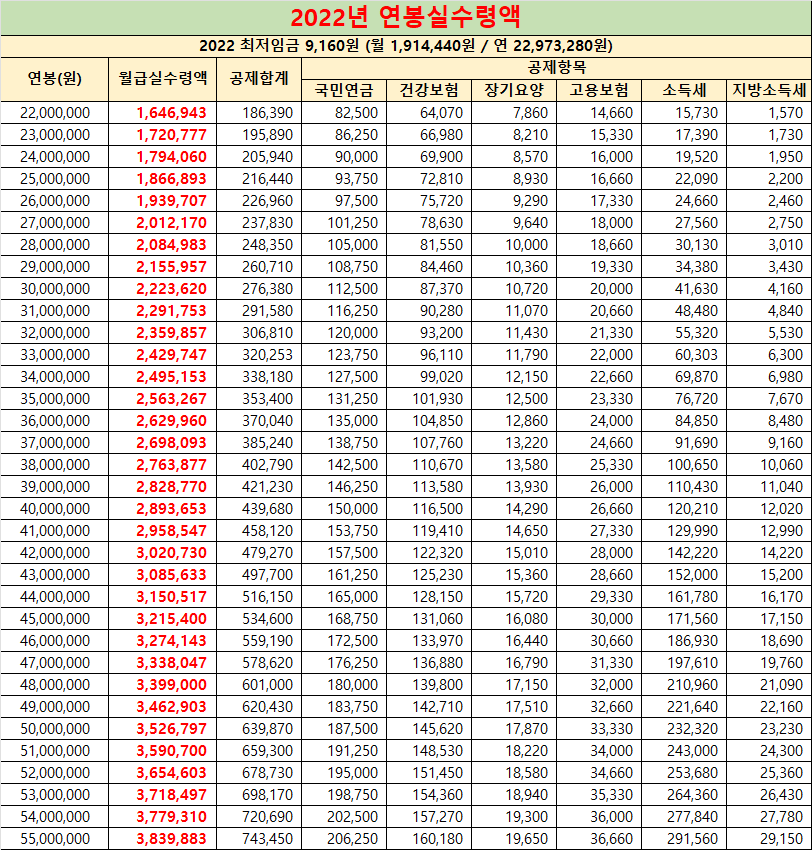Image resolution: width=812 pixels, height=850 pixels.
Task: Select the salary cell 55,000,000
Action: click(55, 839)
